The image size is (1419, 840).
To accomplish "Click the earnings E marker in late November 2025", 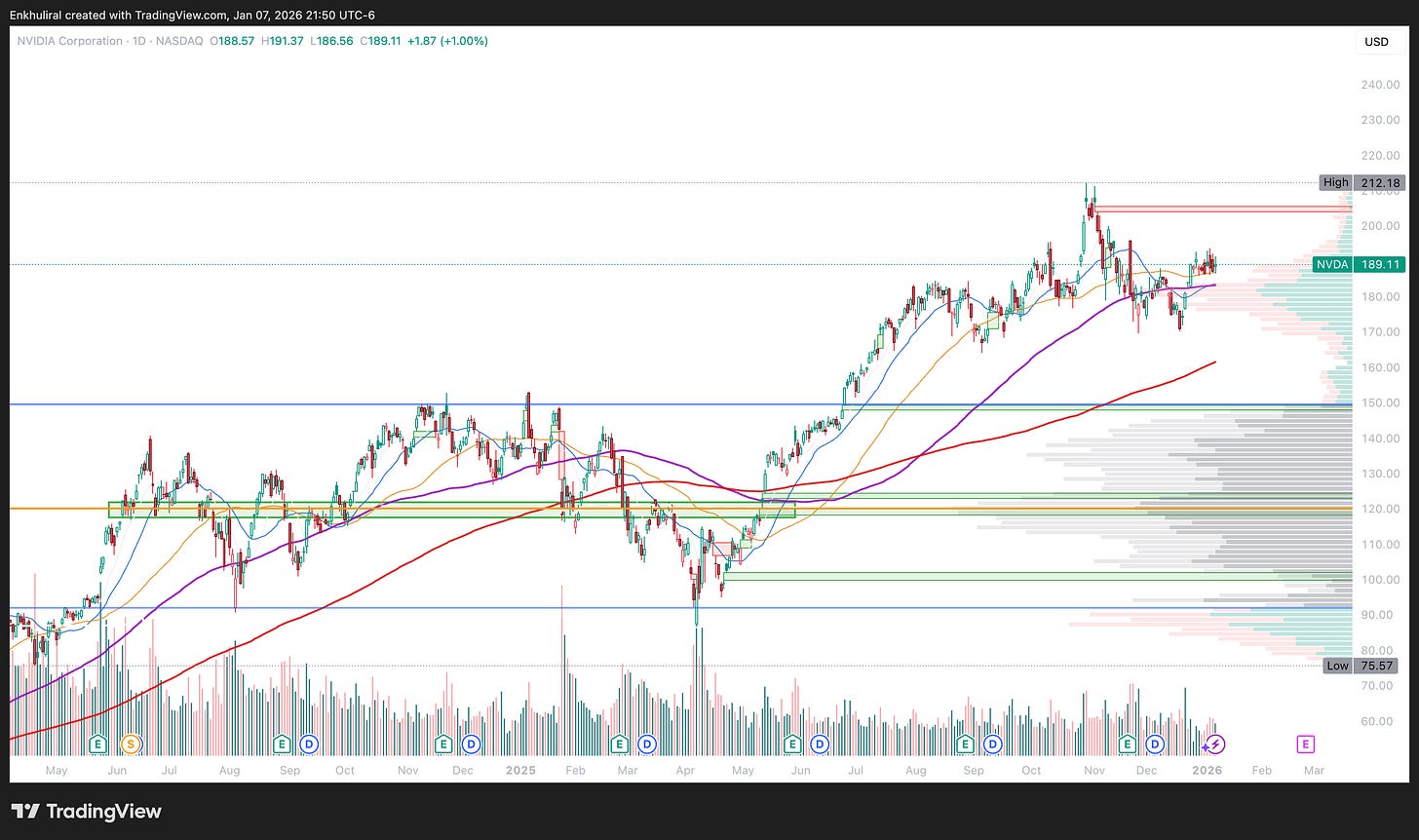I will (1128, 745).
